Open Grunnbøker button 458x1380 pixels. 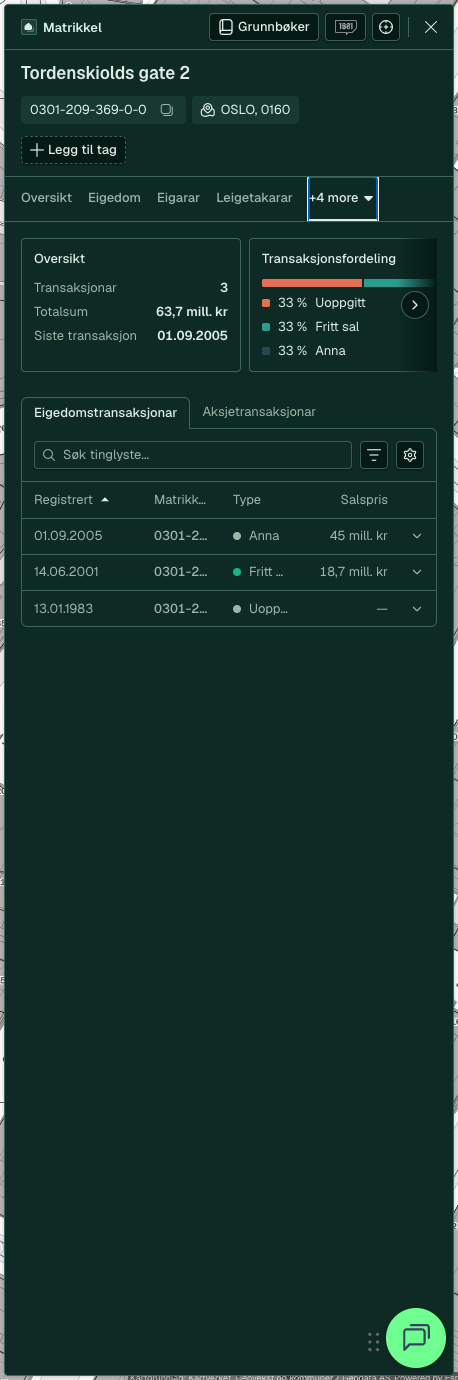point(265,27)
